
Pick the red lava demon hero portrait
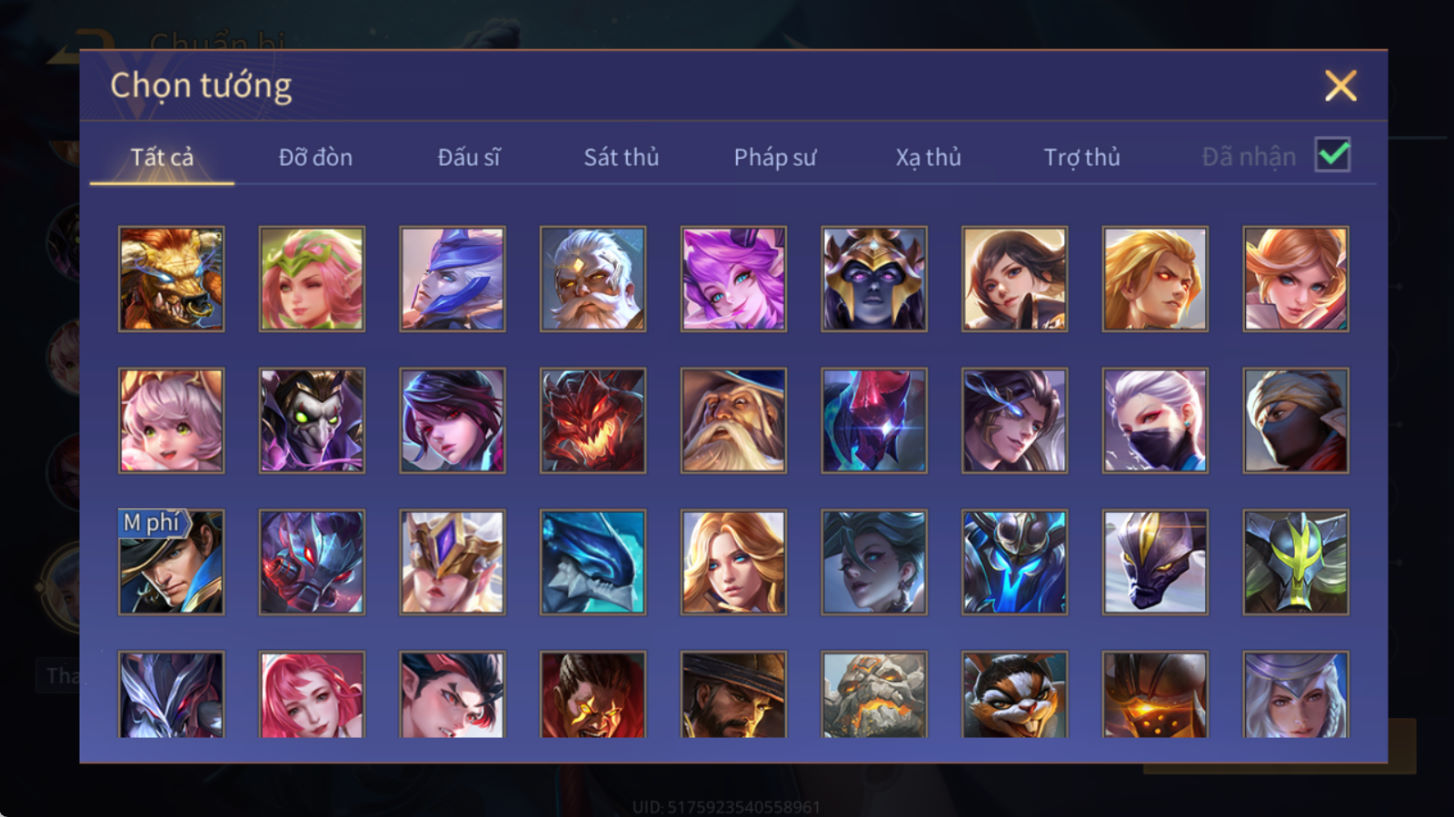[x=593, y=421]
